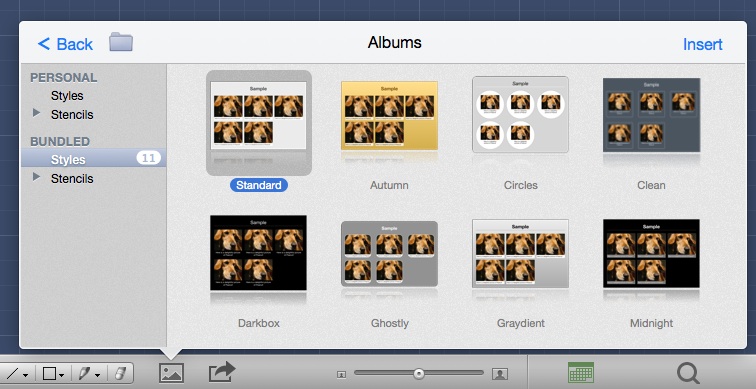Adjust the thumbnail size slider knob

coord(419,373)
